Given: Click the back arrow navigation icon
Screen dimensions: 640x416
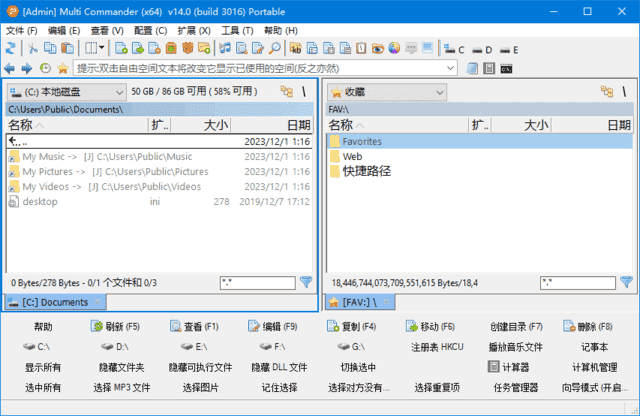Looking at the screenshot, I should pos(10,68).
